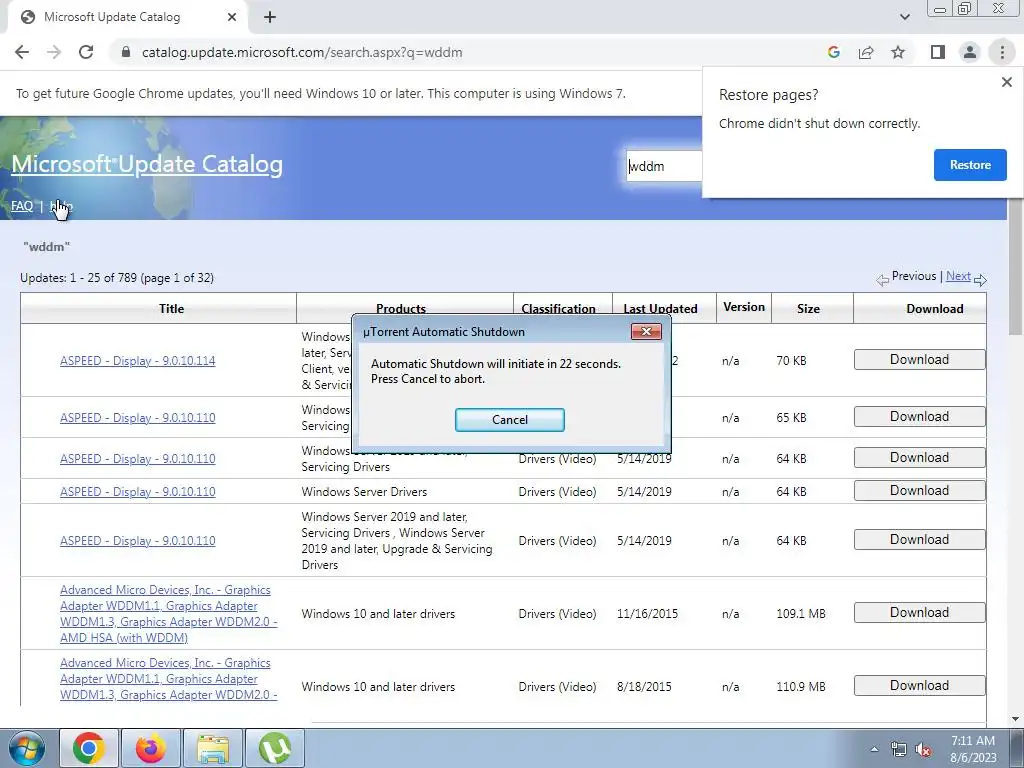Sort by the Title column header

(x=171, y=308)
